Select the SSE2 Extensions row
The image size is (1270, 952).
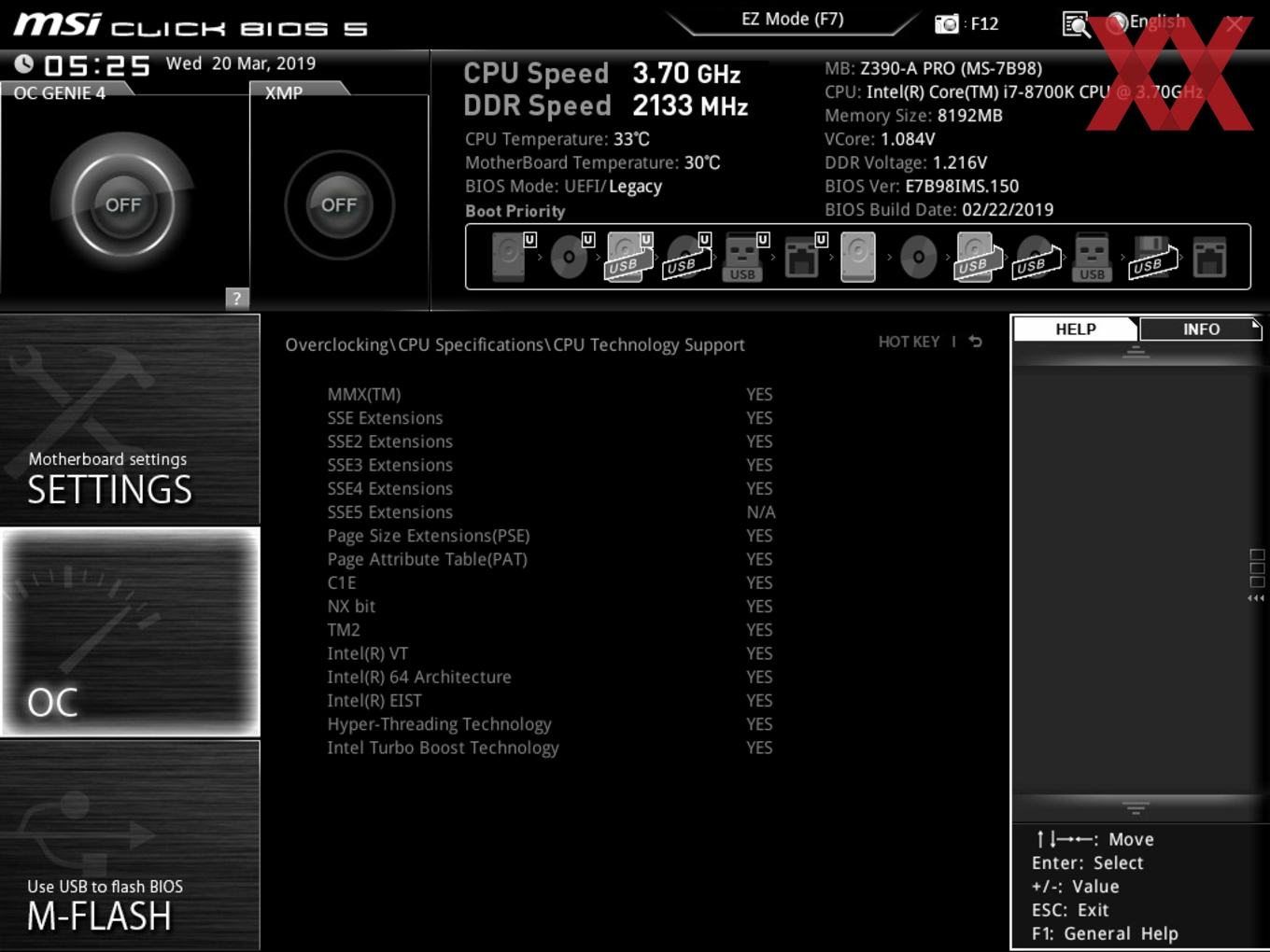[551, 441]
